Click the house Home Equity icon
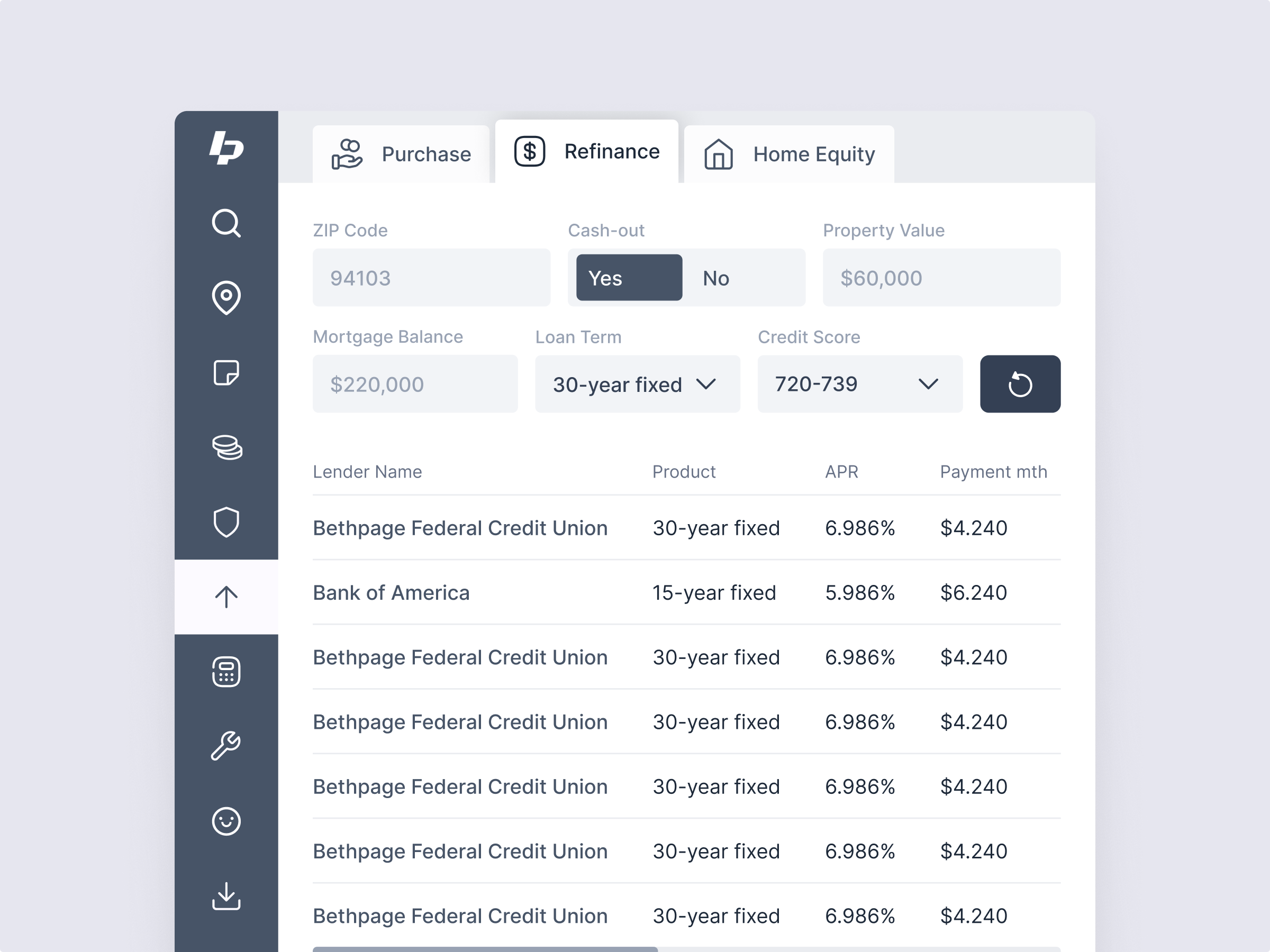 718,154
